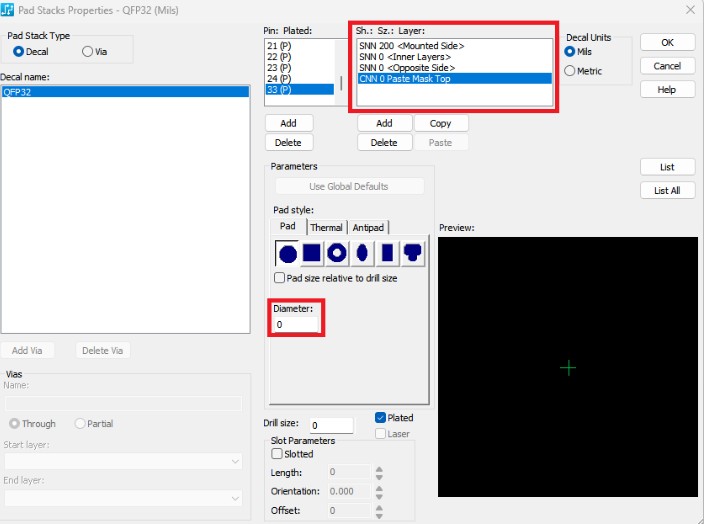The height and width of the screenshot is (524, 705).
Task: Click the pin list scrollbar
Action: click(341, 66)
